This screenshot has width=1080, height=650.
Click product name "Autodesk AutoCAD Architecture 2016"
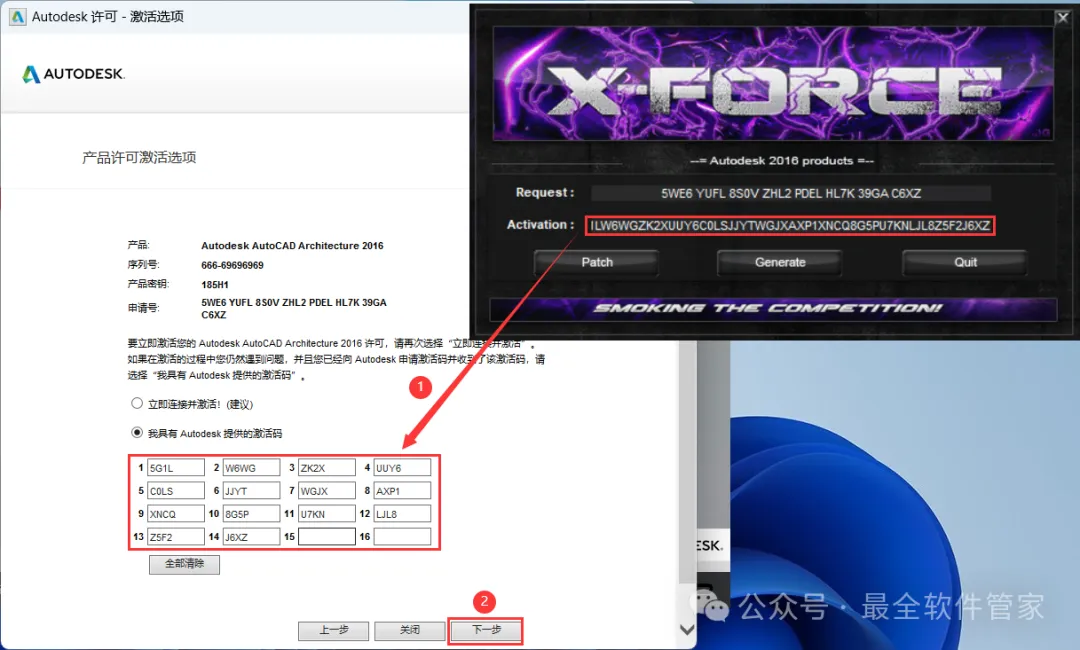coord(292,245)
